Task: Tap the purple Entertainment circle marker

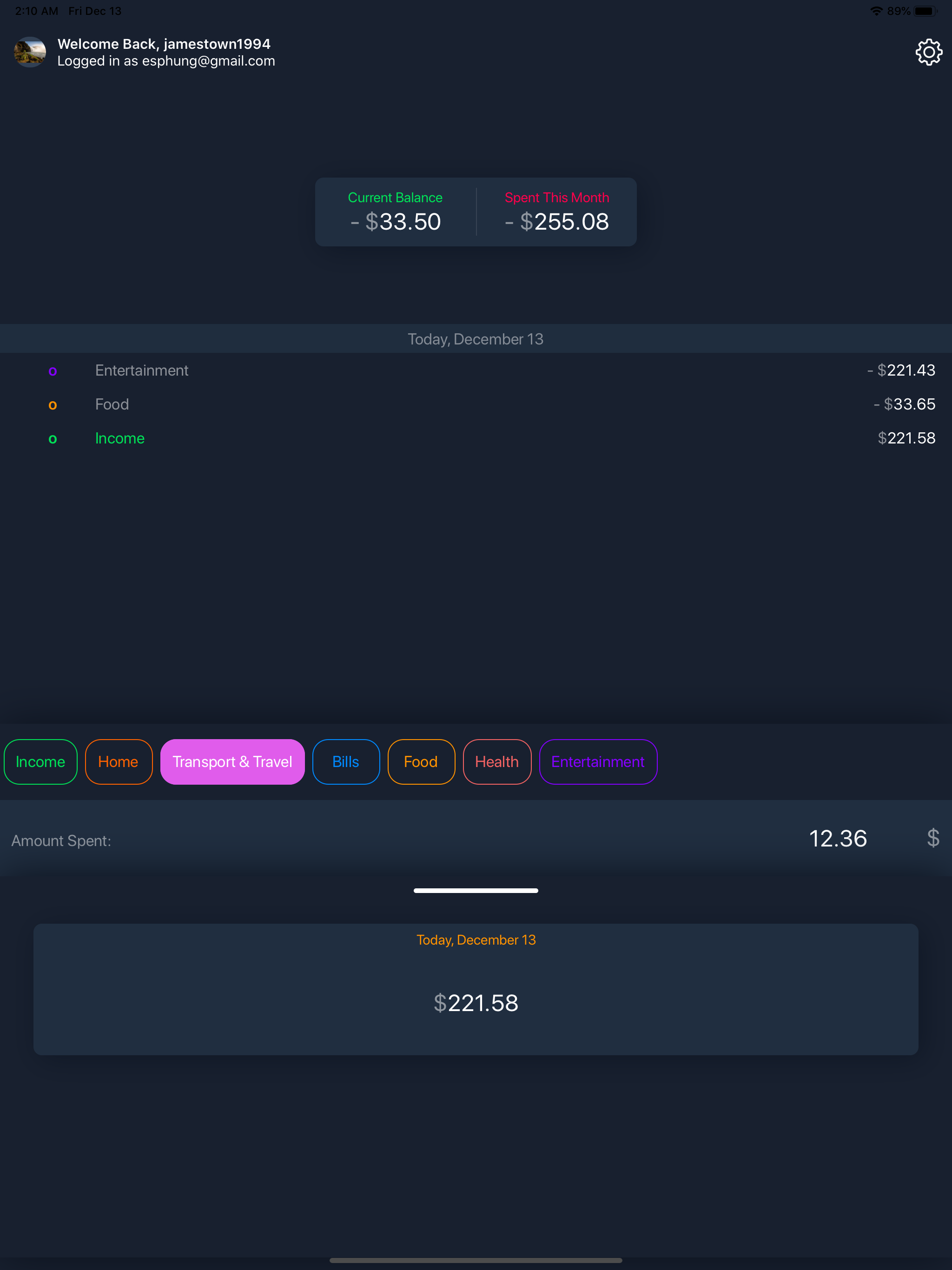Action: [x=53, y=371]
